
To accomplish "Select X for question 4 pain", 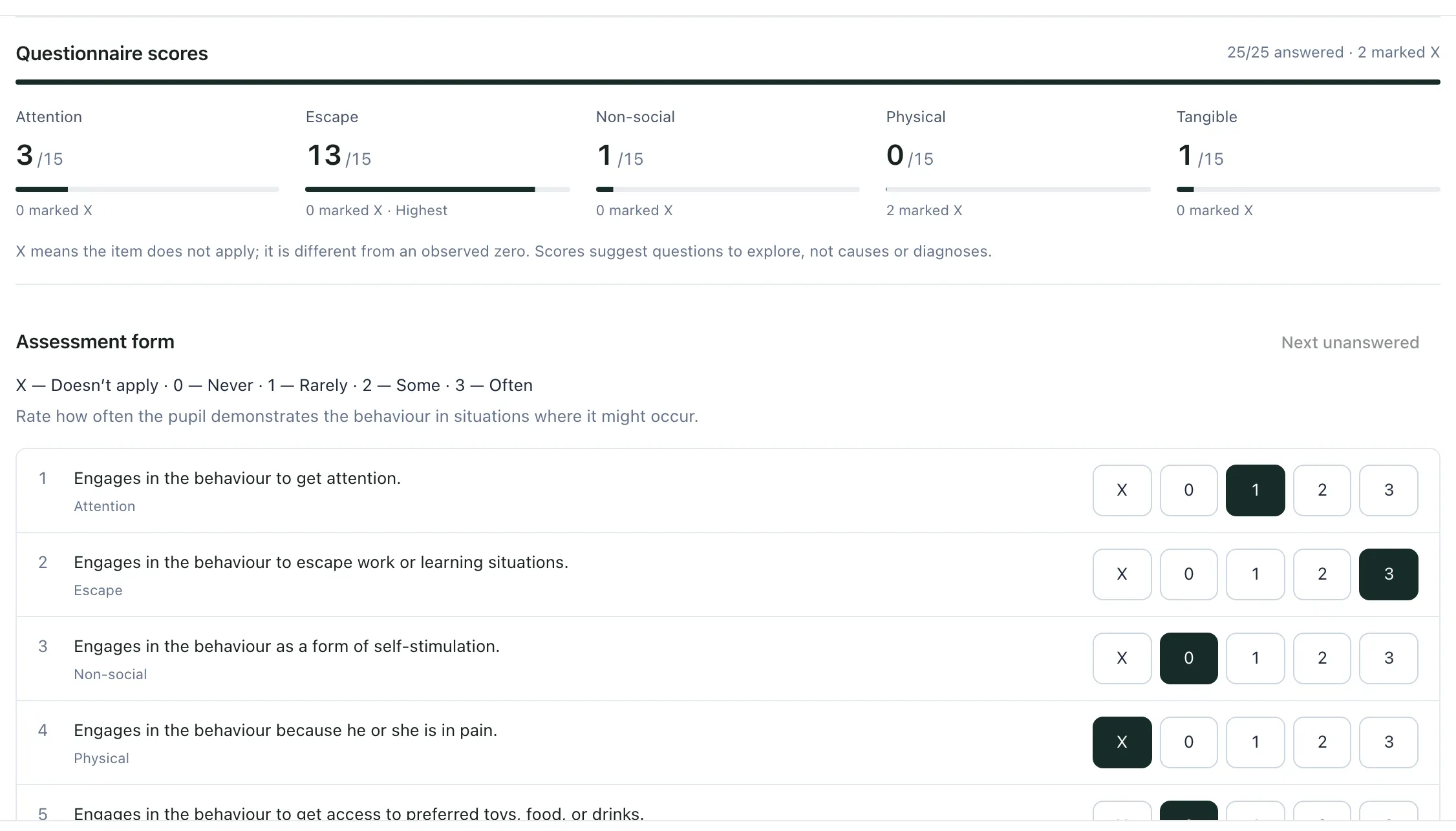I will (x=1122, y=742).
